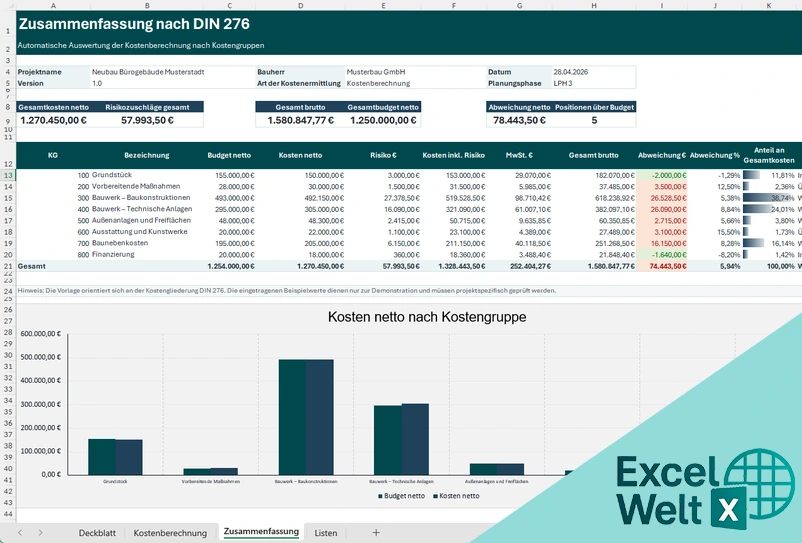Click the Budget netto legend marker
This screenshot has width=802, height=543.
(380, 496)
